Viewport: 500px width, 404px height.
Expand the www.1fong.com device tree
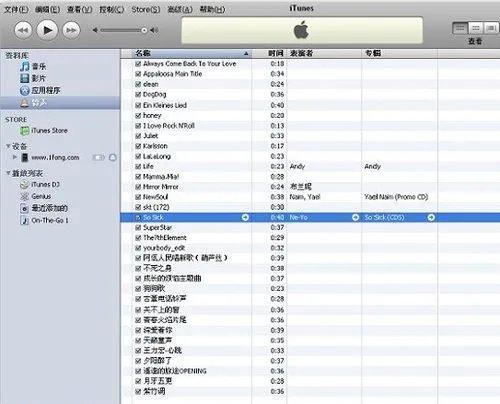(x=15, y=157)
